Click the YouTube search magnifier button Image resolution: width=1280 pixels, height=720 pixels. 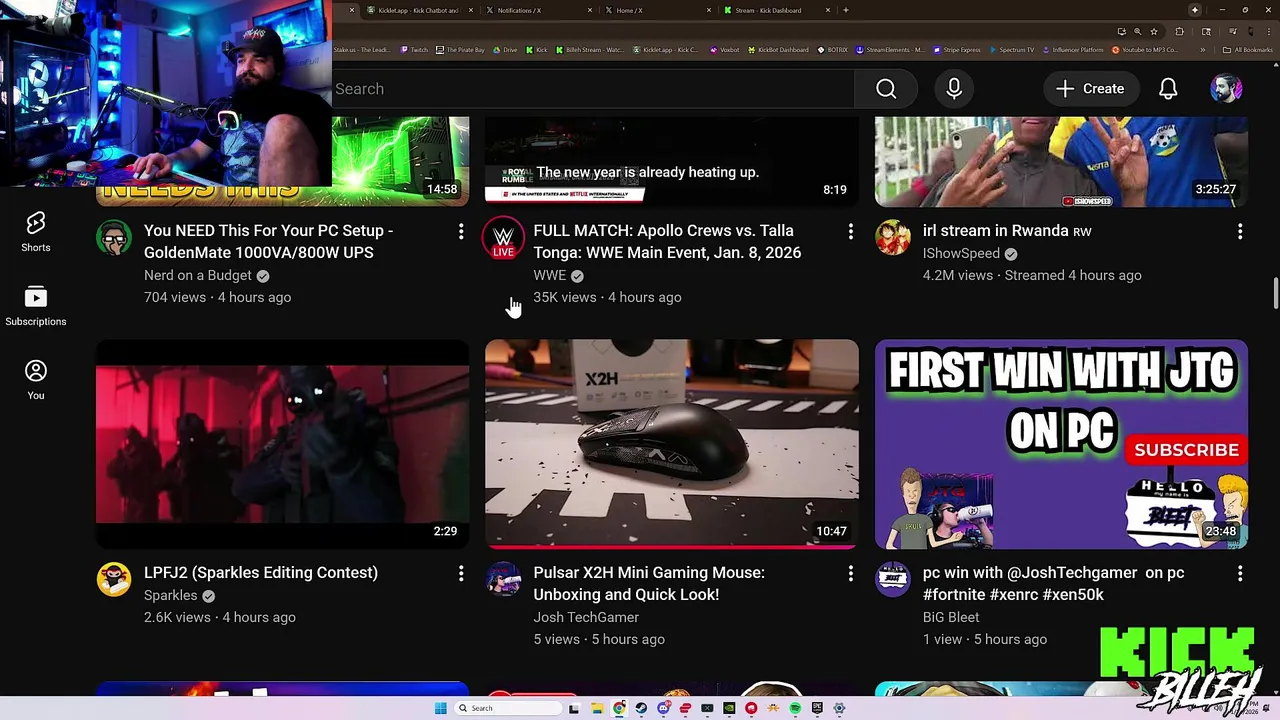pos(886,89)
